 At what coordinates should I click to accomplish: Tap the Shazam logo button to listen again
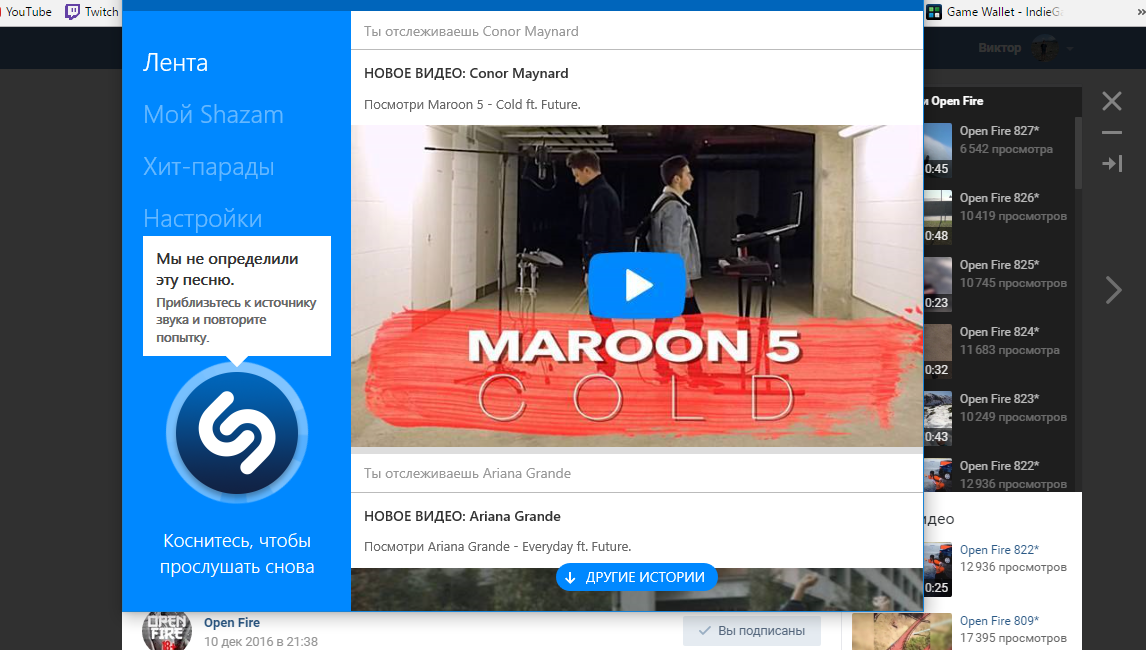click(237, 432)
